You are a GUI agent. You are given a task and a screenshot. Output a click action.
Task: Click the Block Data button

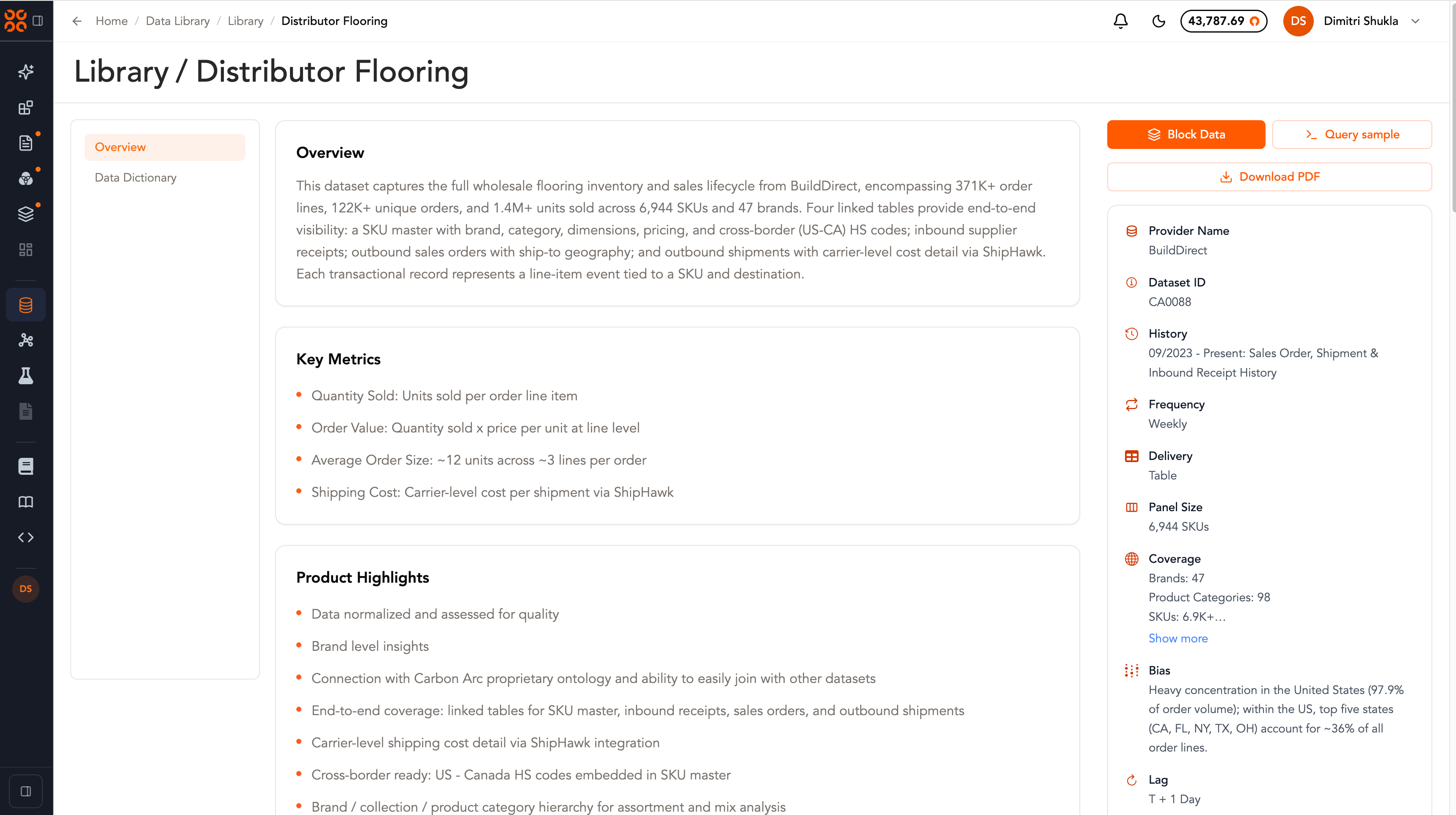1186,135
